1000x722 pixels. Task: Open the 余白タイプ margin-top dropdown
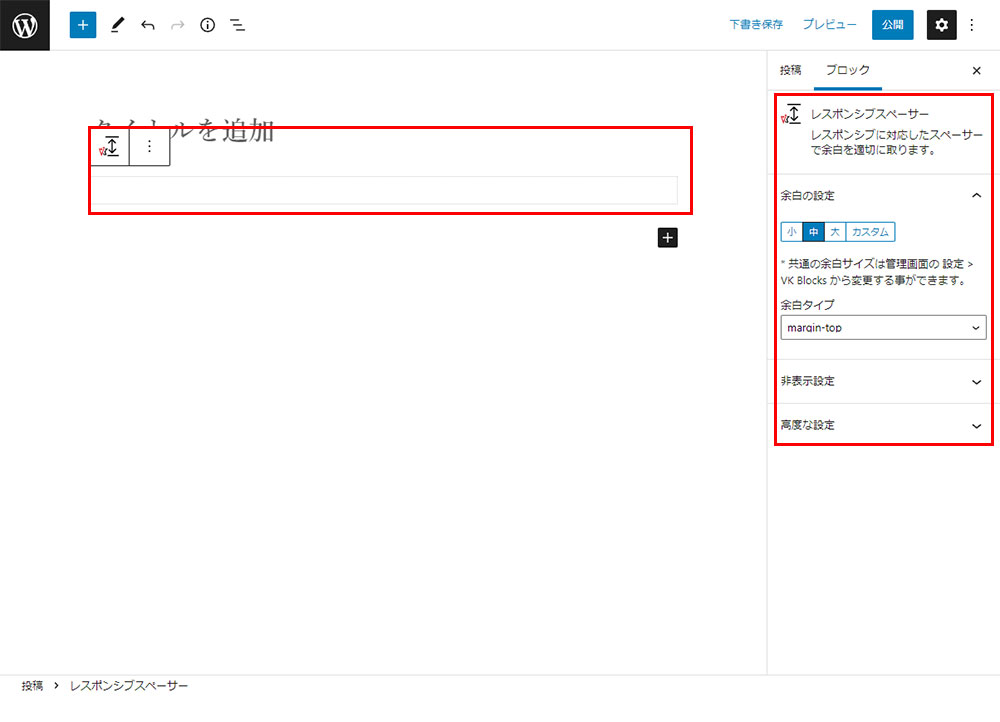point(883,328)
